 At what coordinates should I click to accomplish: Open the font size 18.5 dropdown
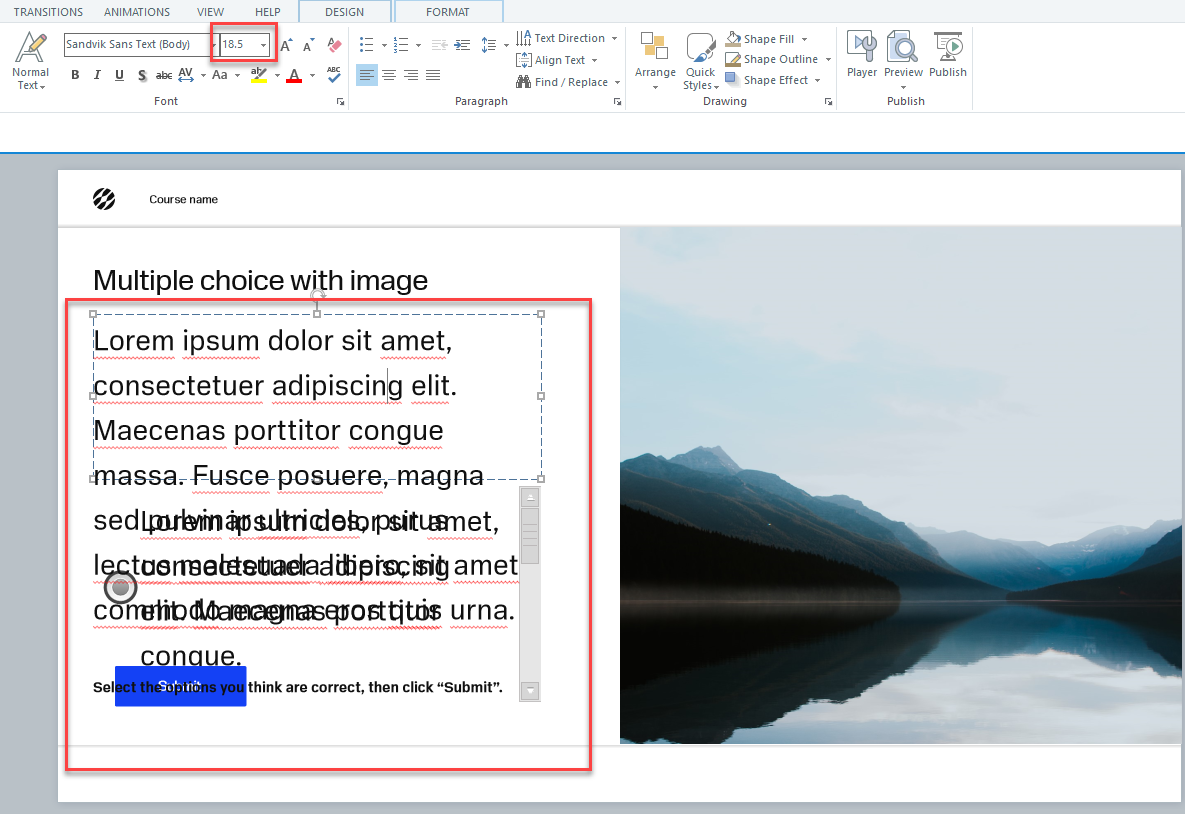[264, 45]
